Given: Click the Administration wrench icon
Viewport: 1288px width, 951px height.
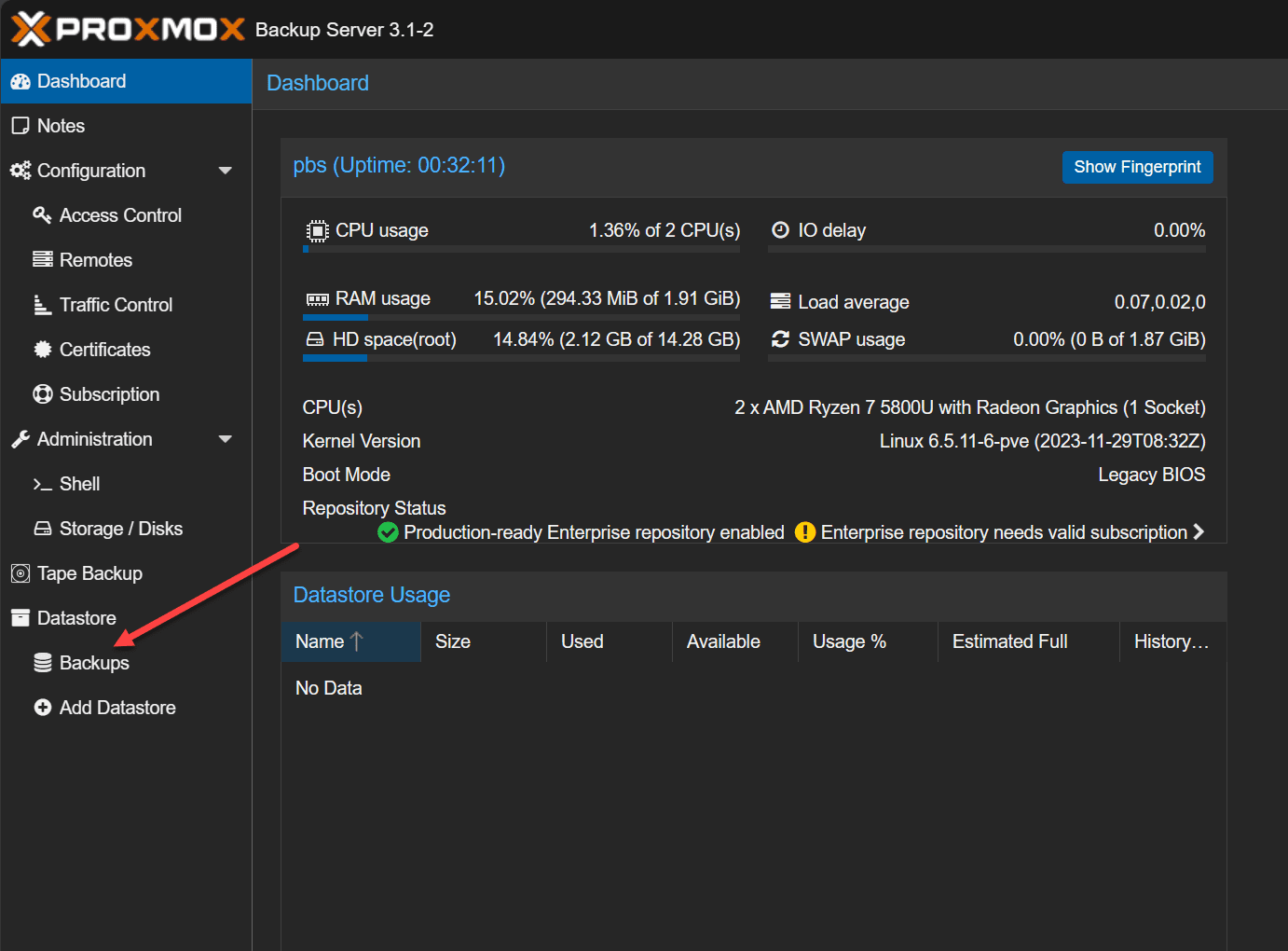Looking at the screenshot, I should (x=21, y=439).
